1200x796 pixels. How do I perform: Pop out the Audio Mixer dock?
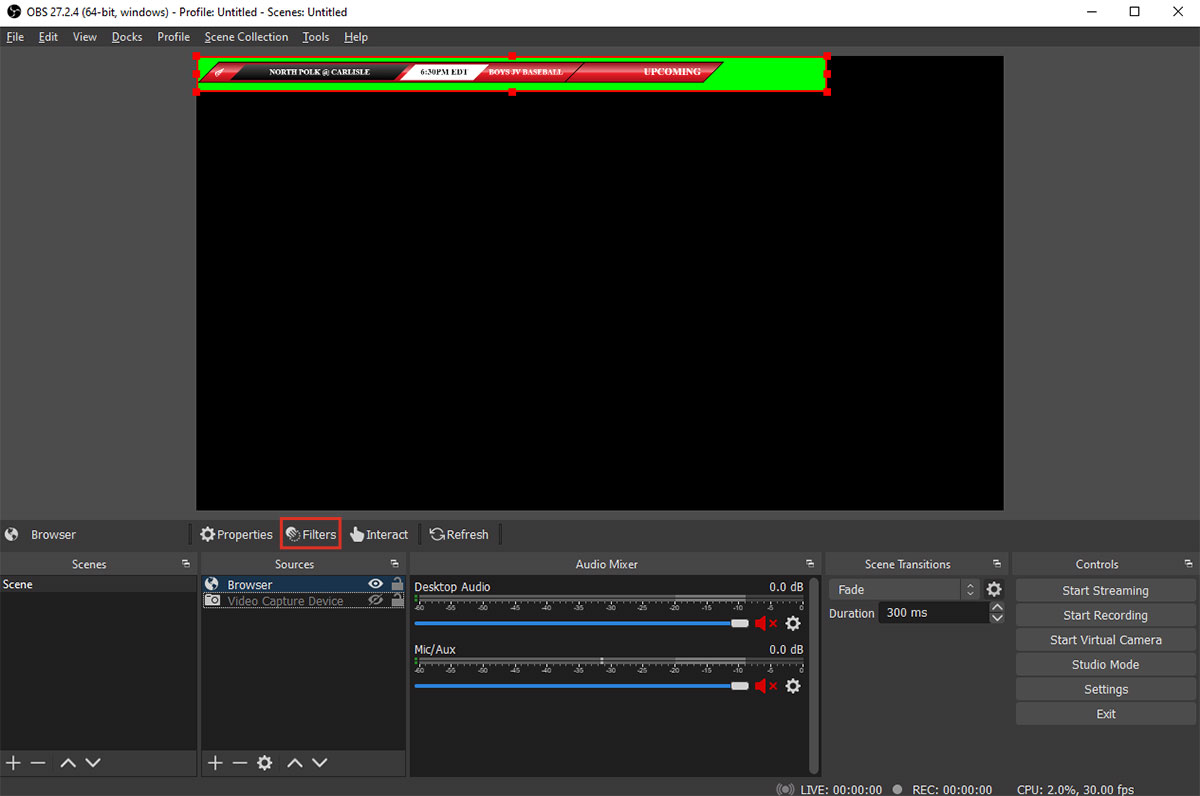pyautogui.click(x=809, y=564)
